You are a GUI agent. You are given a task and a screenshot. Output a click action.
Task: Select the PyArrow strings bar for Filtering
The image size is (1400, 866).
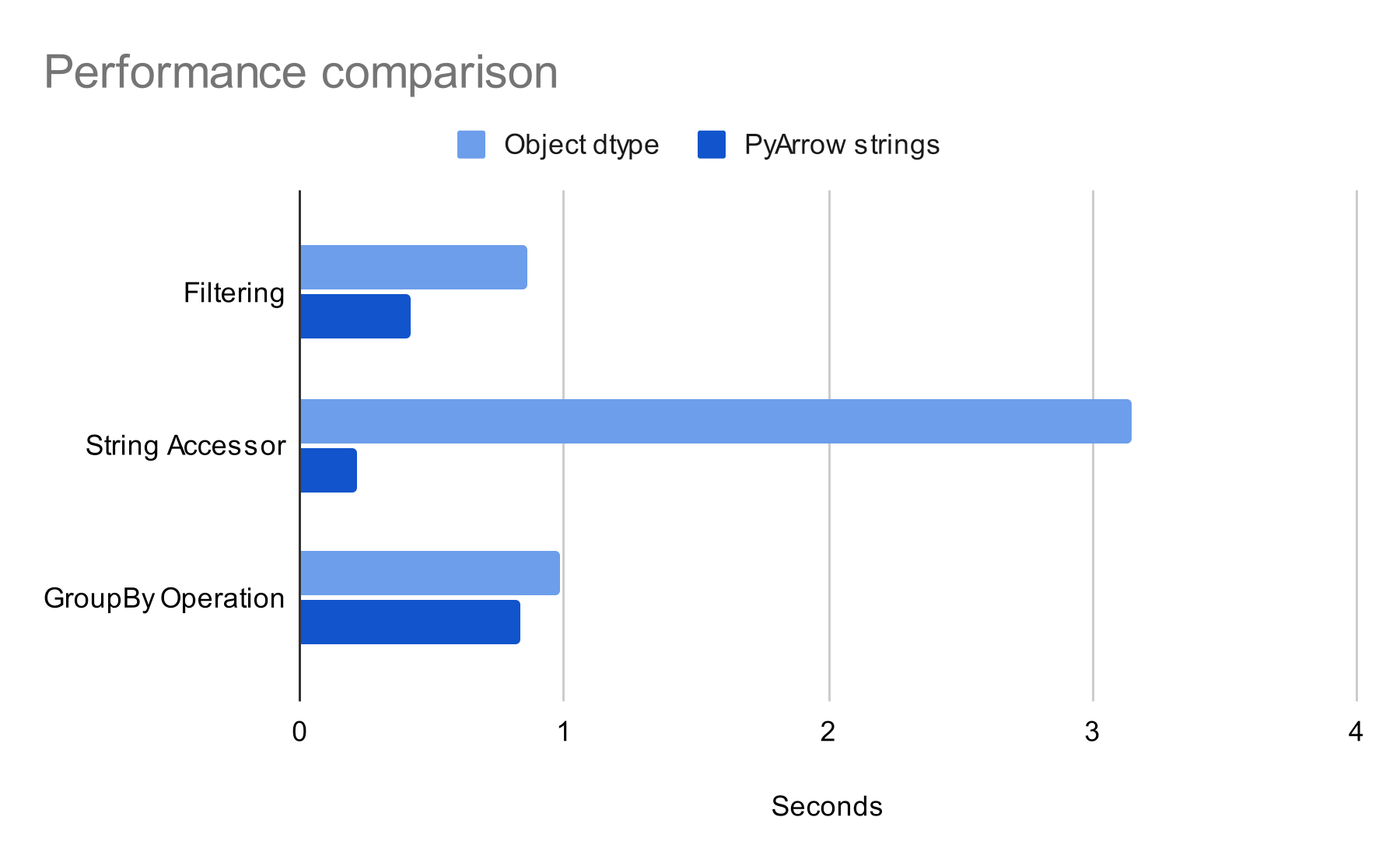pyautogui.click(x=355, y=316)
